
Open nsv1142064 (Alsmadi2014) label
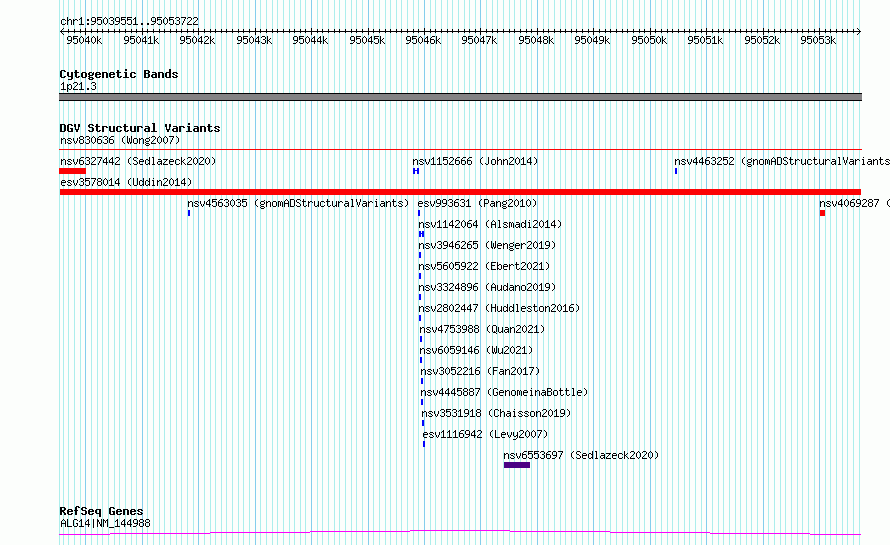(x=490, y=224)
